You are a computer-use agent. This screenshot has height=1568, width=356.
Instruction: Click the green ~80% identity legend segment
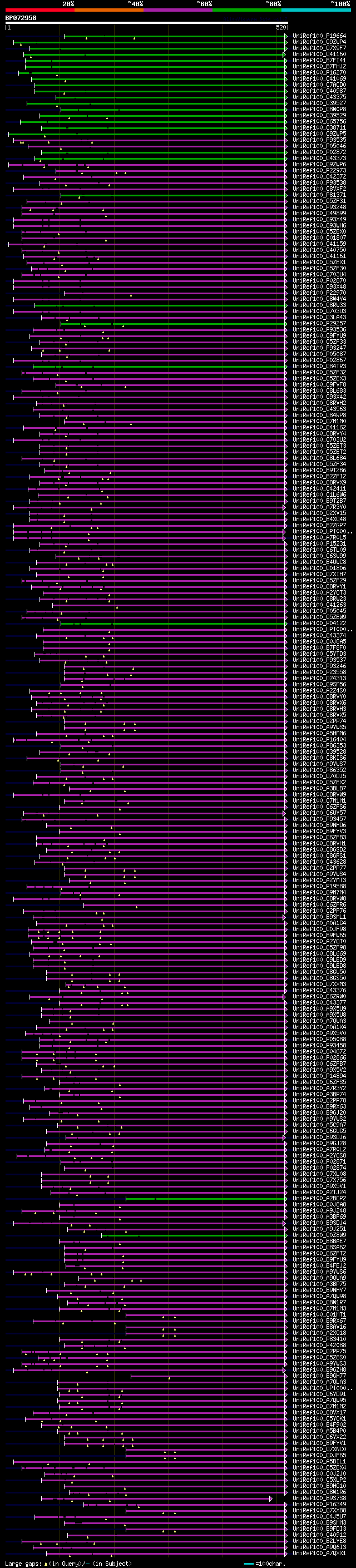pos(247,10)
